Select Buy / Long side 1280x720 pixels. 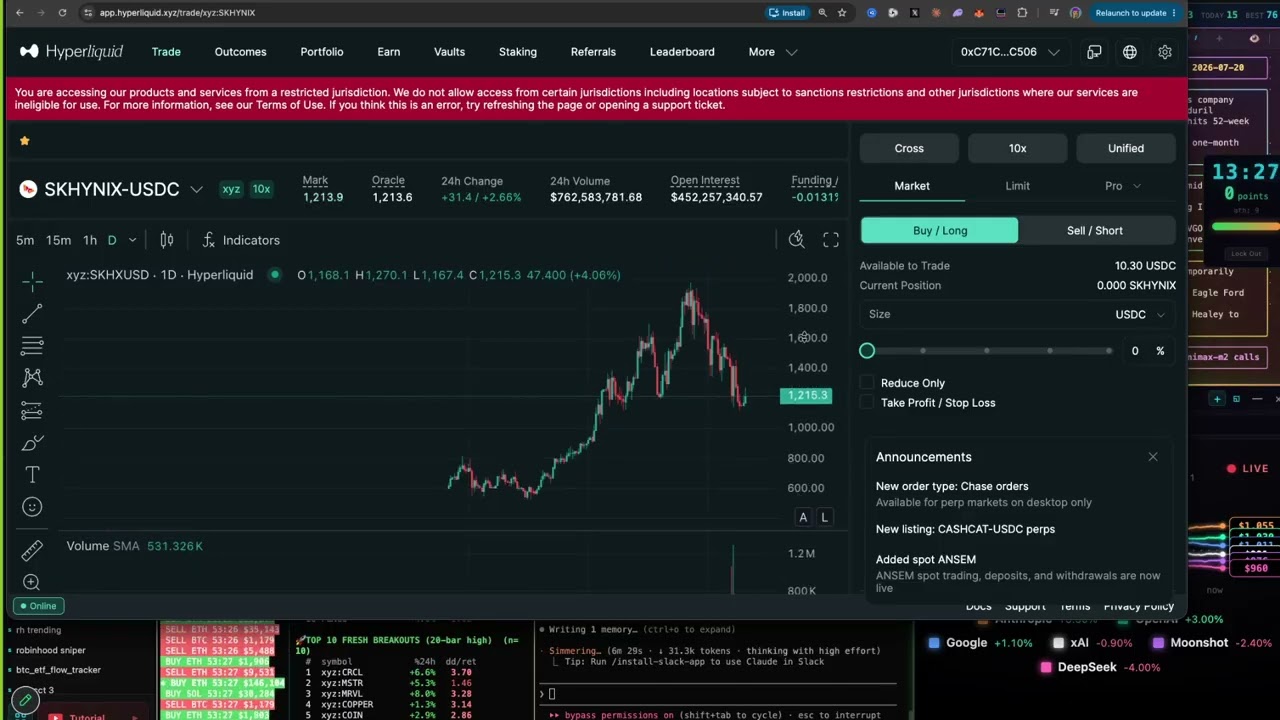click(939, 231)
